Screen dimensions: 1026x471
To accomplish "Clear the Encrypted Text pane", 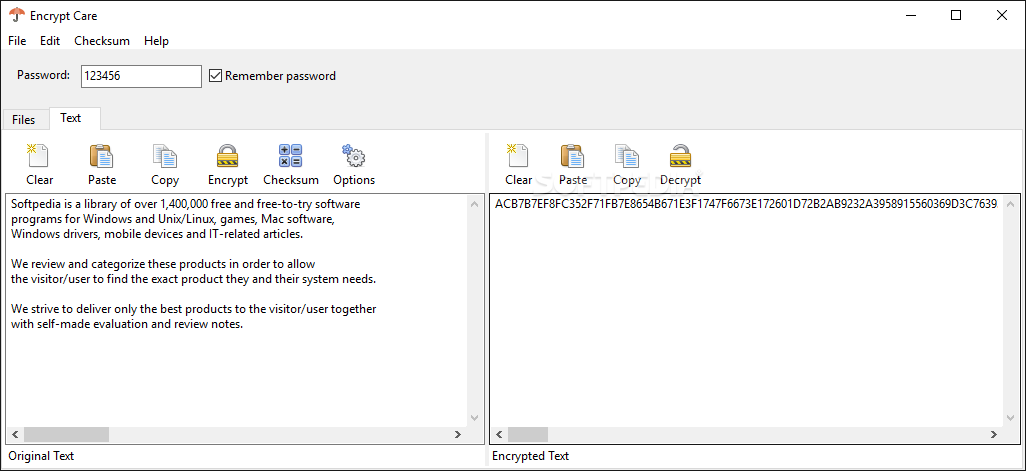I will [518, 166].
